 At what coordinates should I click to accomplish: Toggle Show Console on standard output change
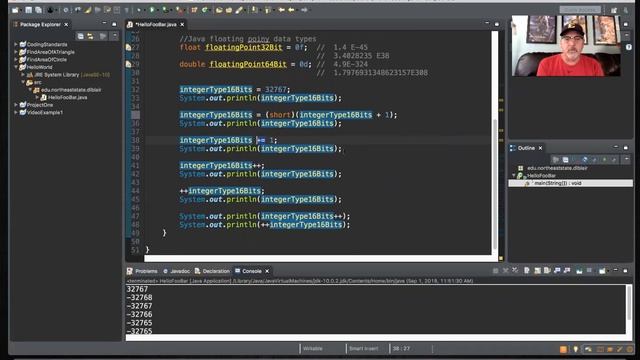click(x=557, y=271)
